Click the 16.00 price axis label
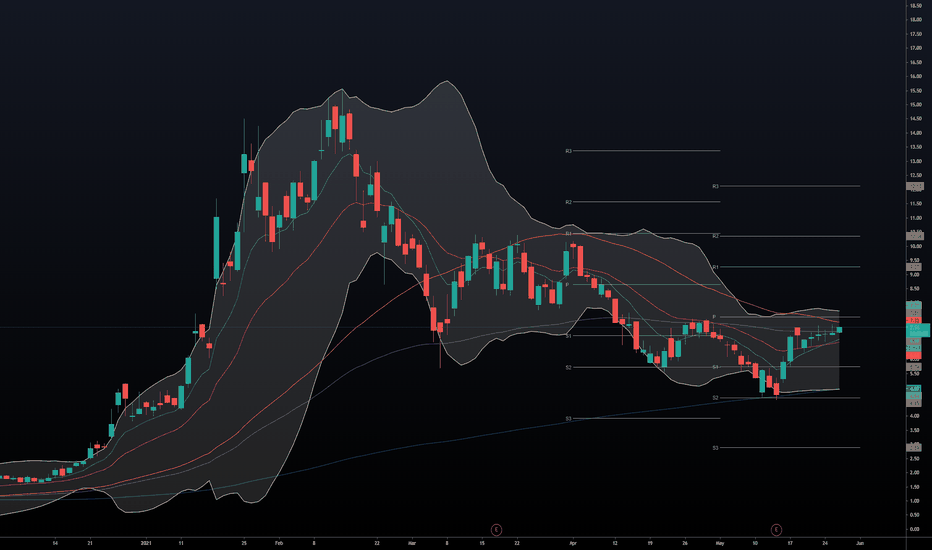Image resolution: width=932 pixels, height=550 pixels. [x=915, y=76]
